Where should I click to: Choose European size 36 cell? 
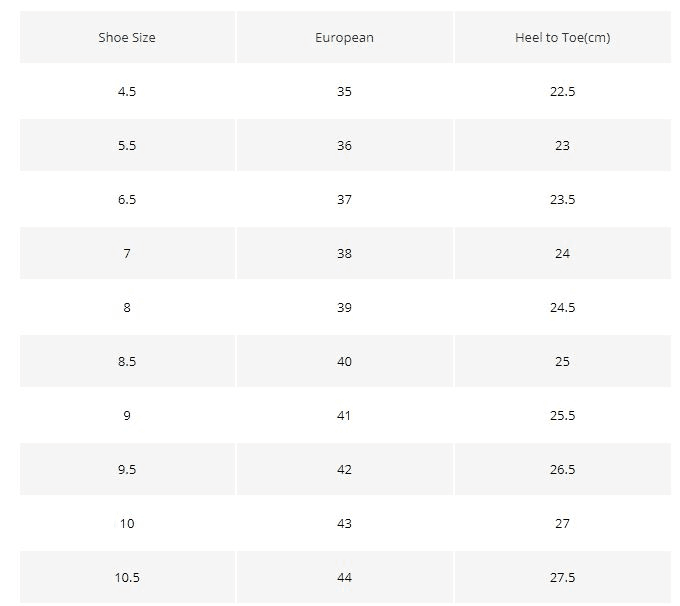pos(344,146)
